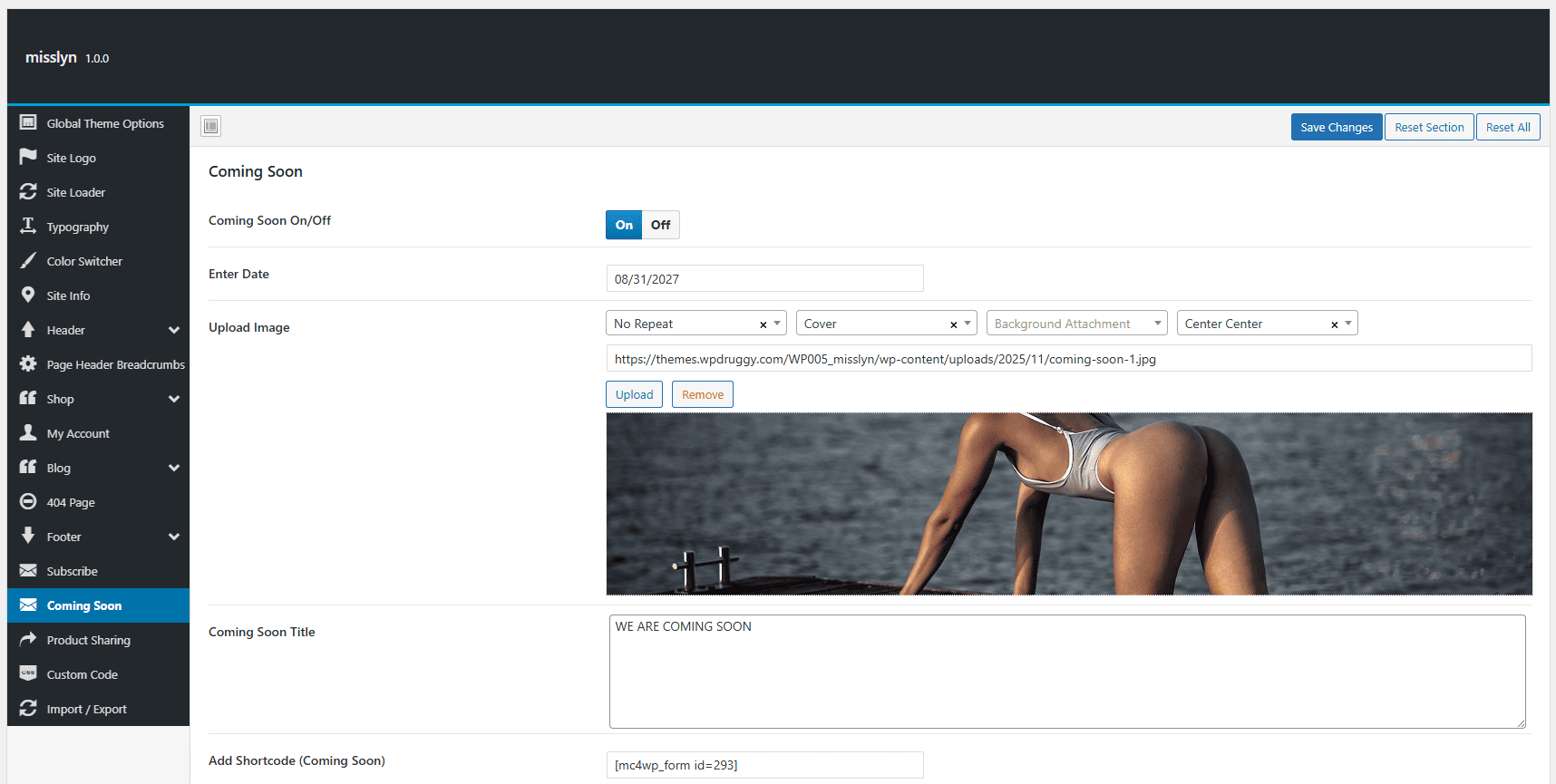Image resolution: width=1556 pixels, height=784 pixels.
Task: Go to Site Logo section
Action: pyautogui.click(x=98, y=158)
